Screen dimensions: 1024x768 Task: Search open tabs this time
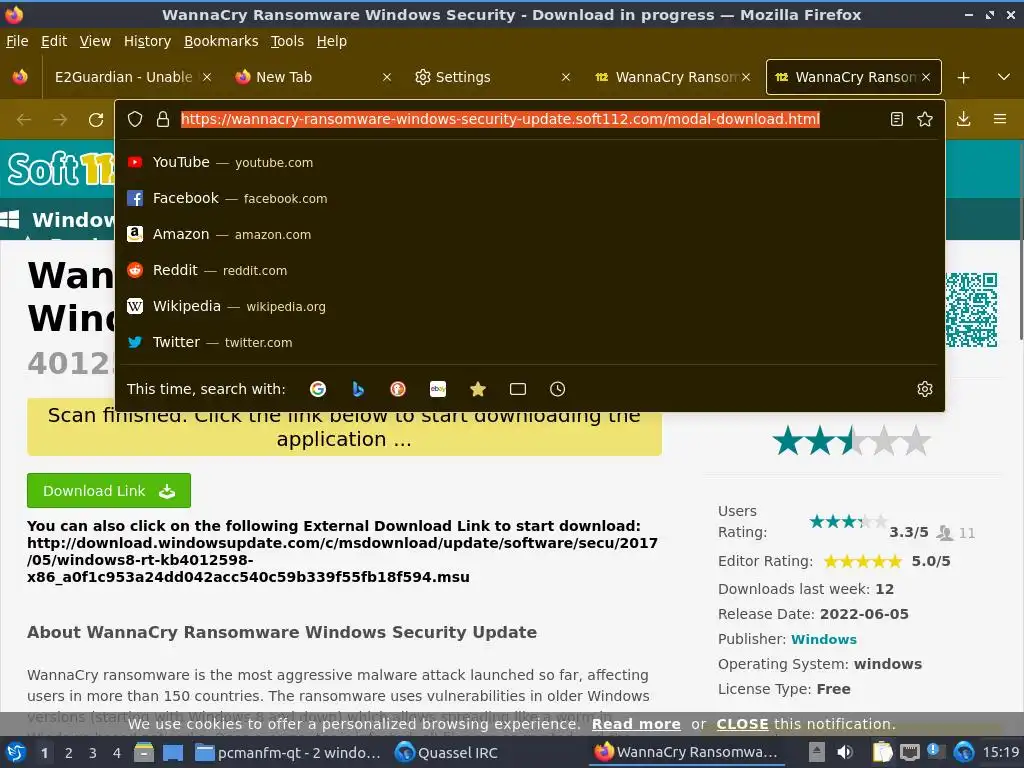pyautogui.click(x=518, y=389)
